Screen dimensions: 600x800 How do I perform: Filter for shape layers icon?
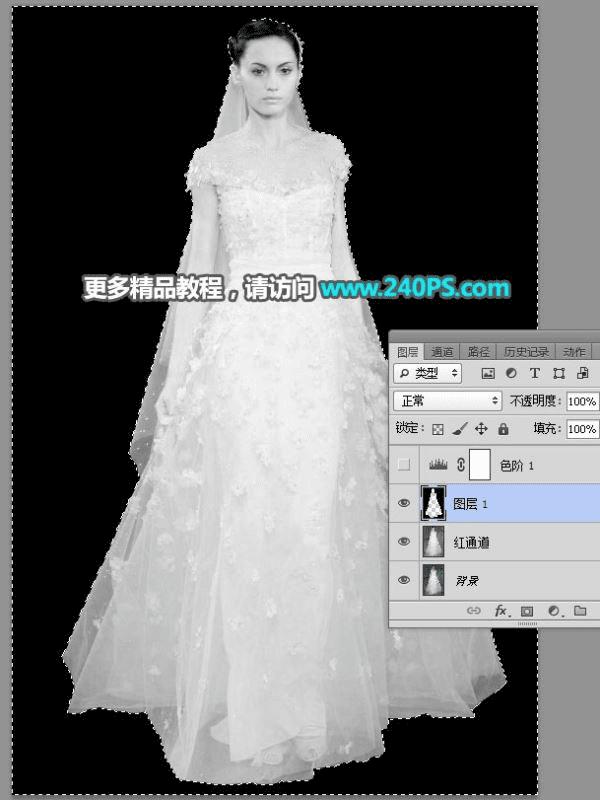(x=559, y=373)
